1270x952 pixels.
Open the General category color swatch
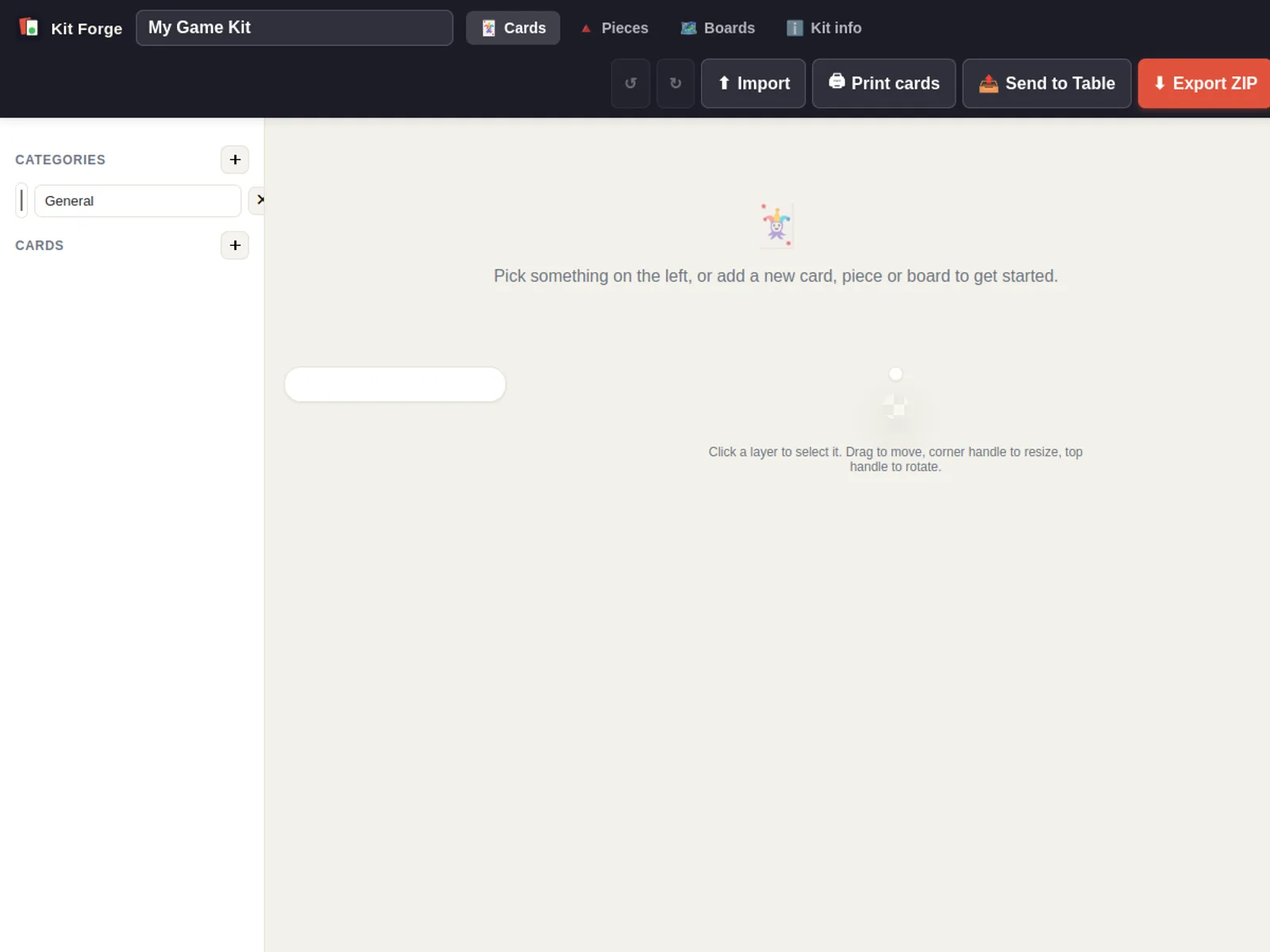[x=21, y=201]
